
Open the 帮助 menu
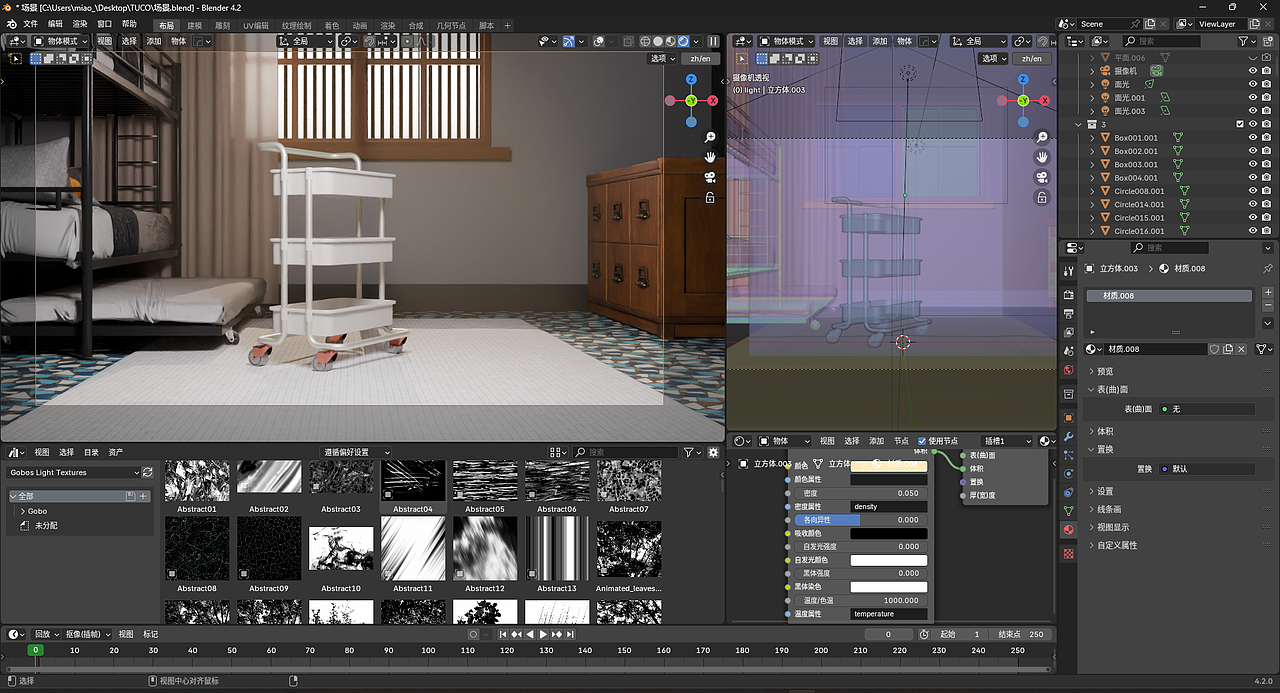coord(129,24)
